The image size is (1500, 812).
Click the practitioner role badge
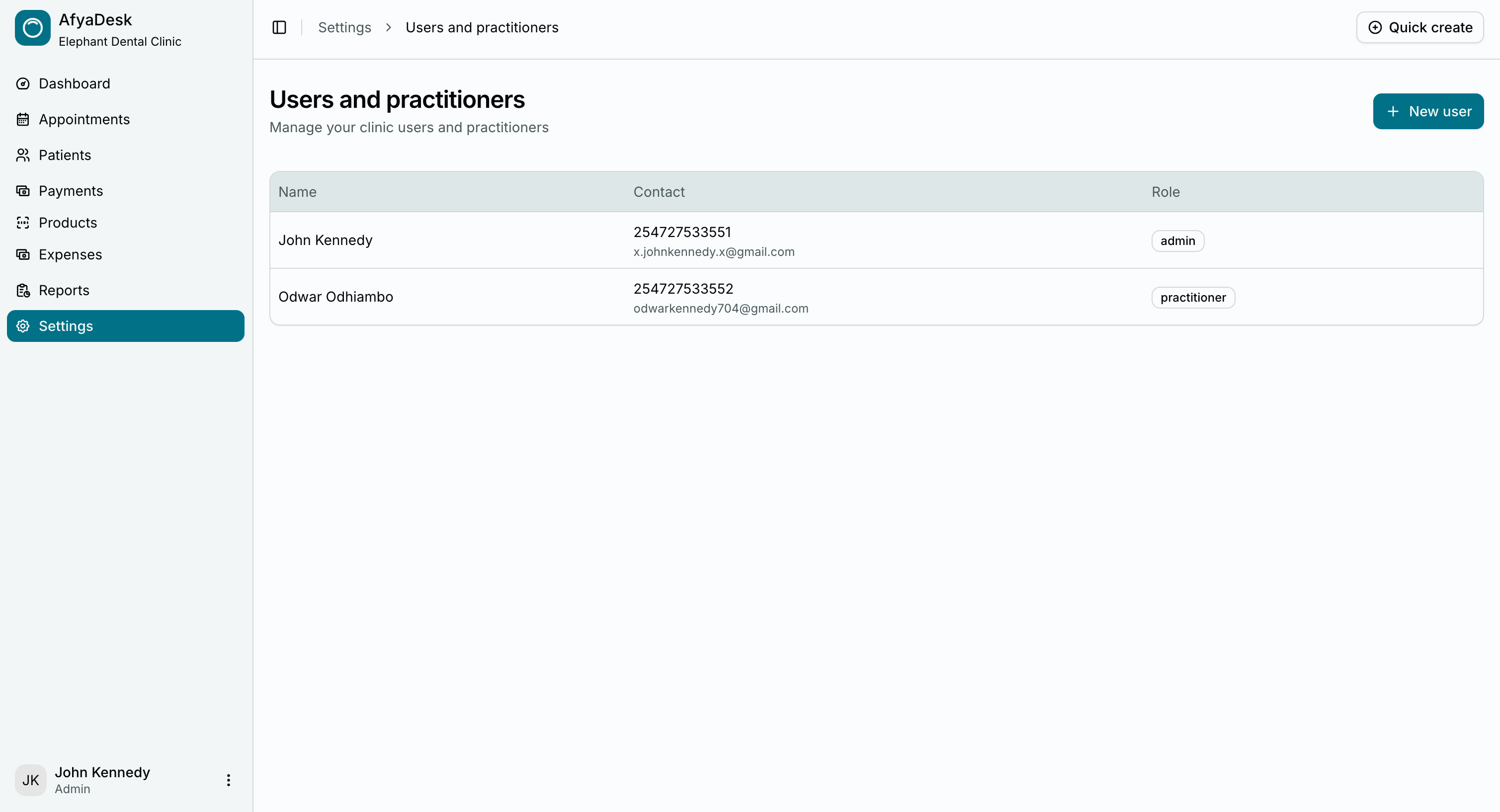click(1192, 298)
